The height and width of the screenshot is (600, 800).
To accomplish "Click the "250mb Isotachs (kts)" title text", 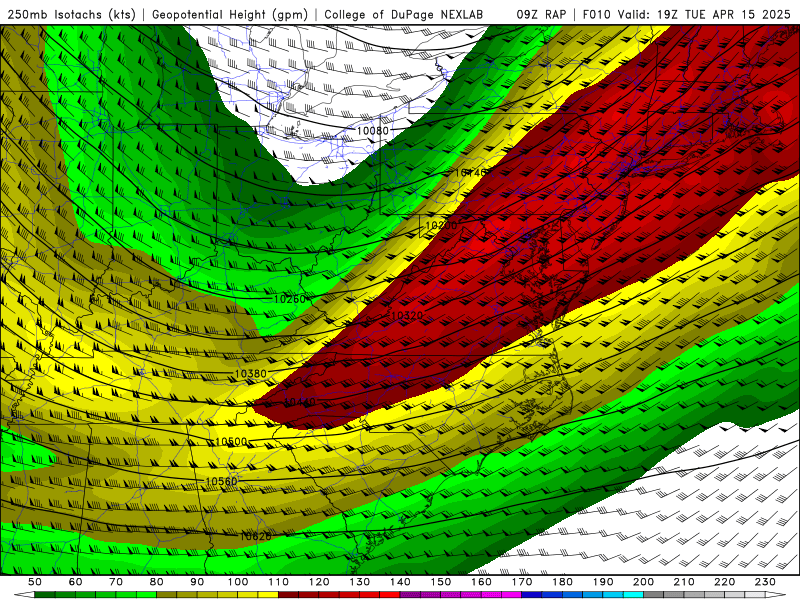I will [x=71, y=15].
